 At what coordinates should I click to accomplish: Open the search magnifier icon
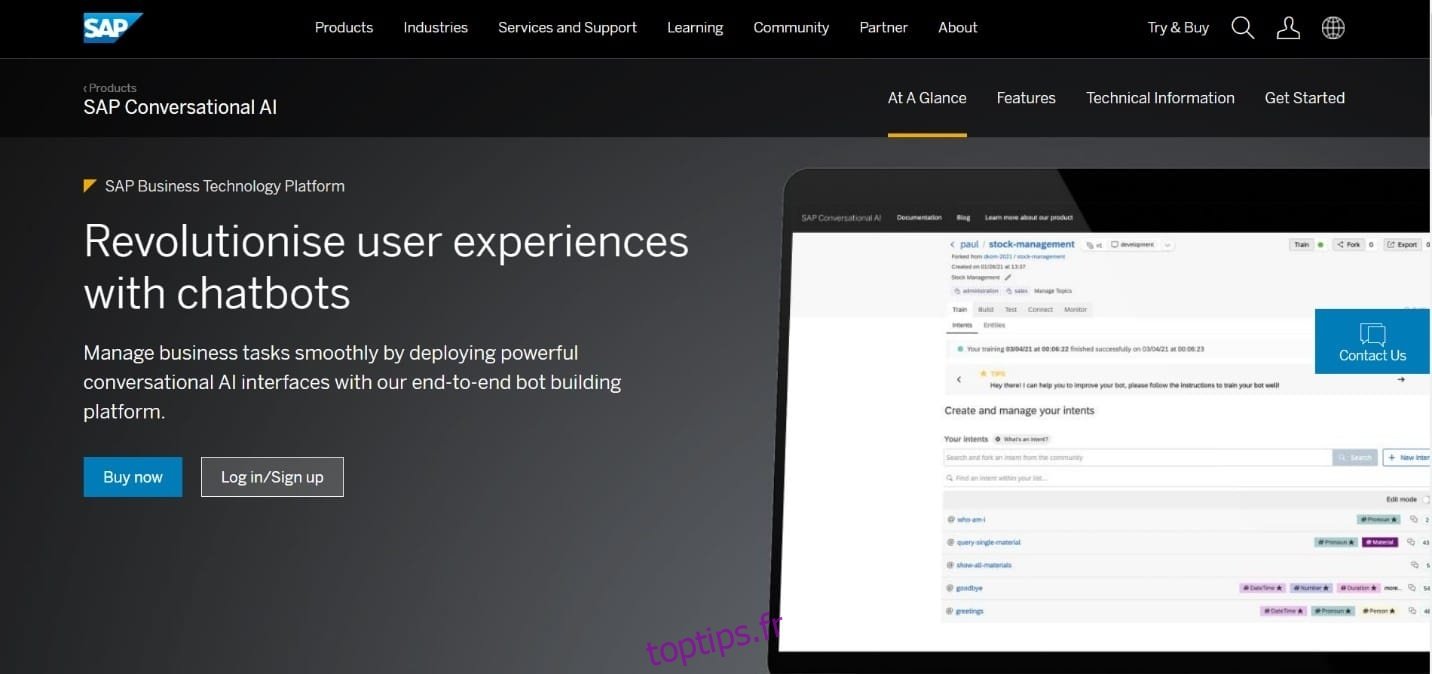click(1242, 28)
